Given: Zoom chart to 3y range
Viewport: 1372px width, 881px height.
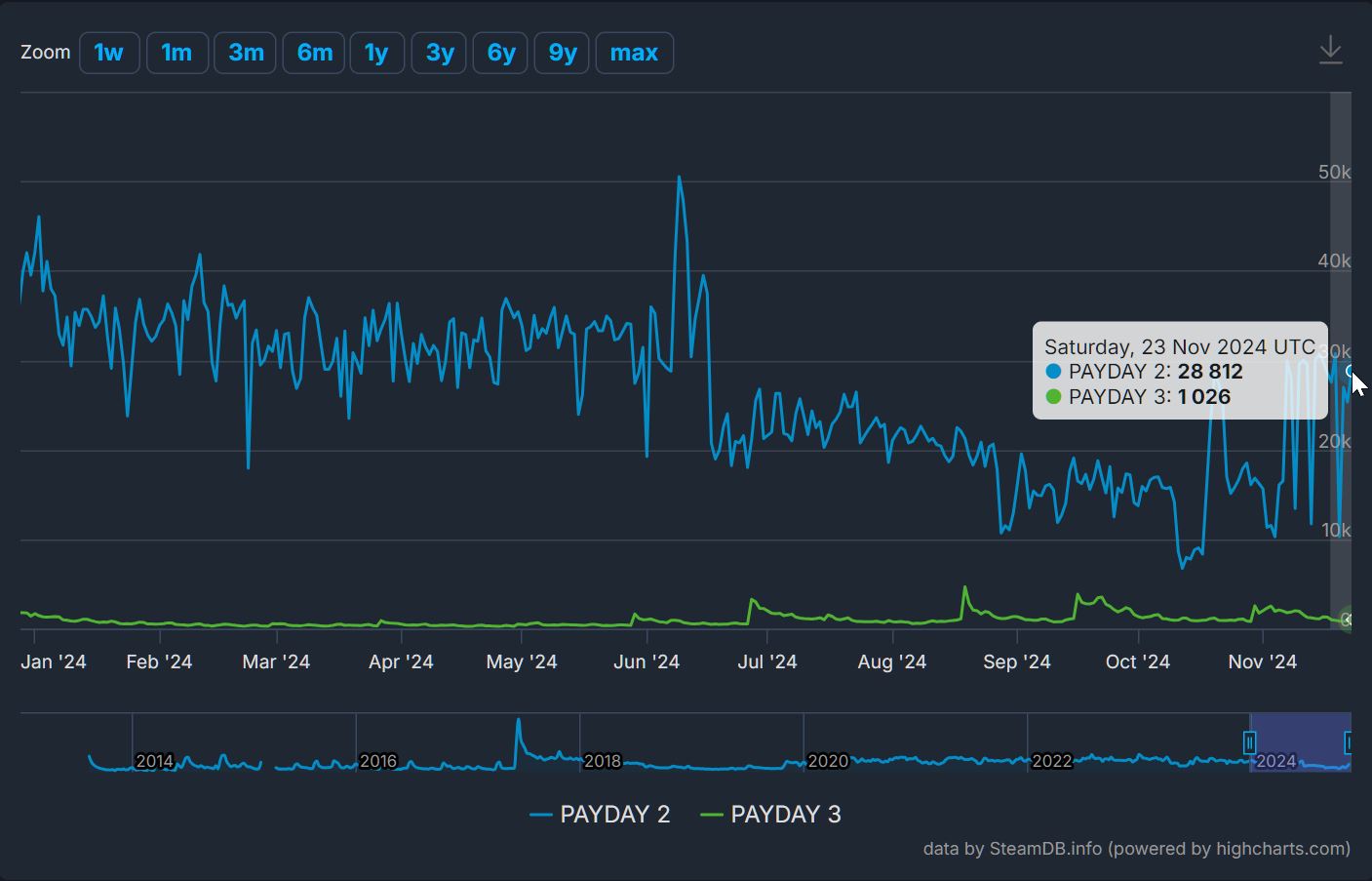Looking at the screenshot, I should (x=439, y=53).
